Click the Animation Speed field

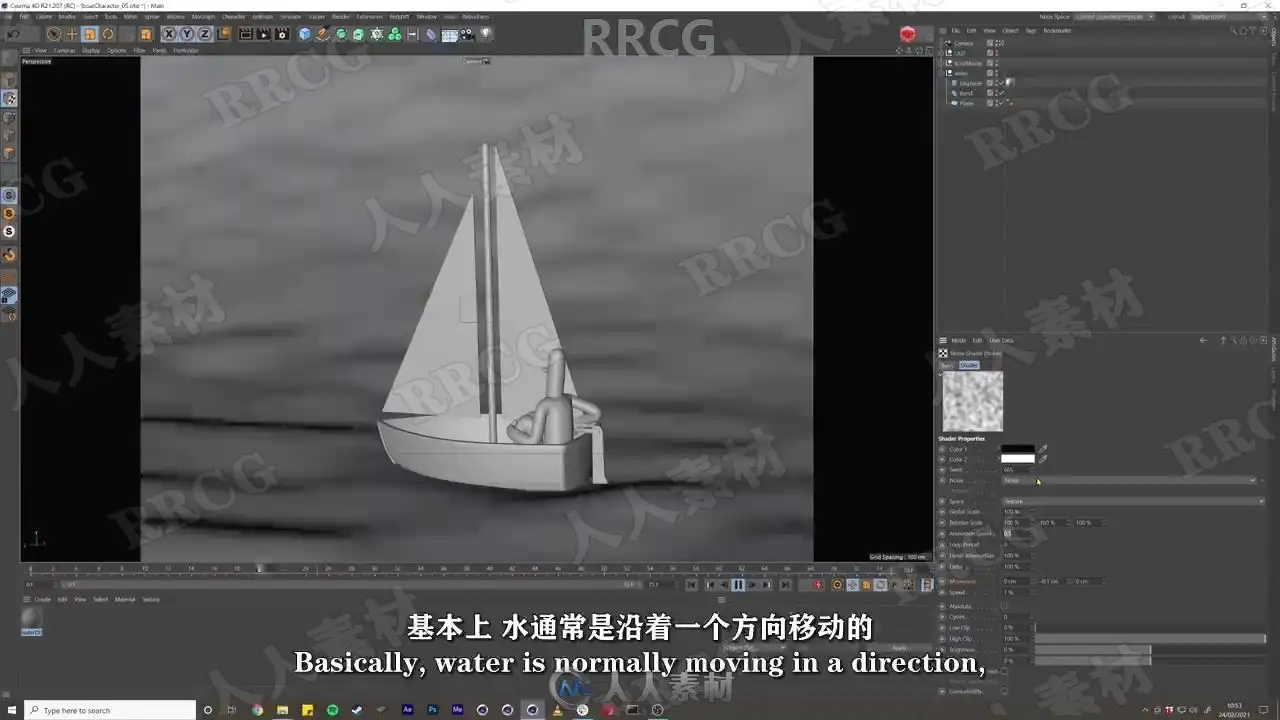[1016, 533]
